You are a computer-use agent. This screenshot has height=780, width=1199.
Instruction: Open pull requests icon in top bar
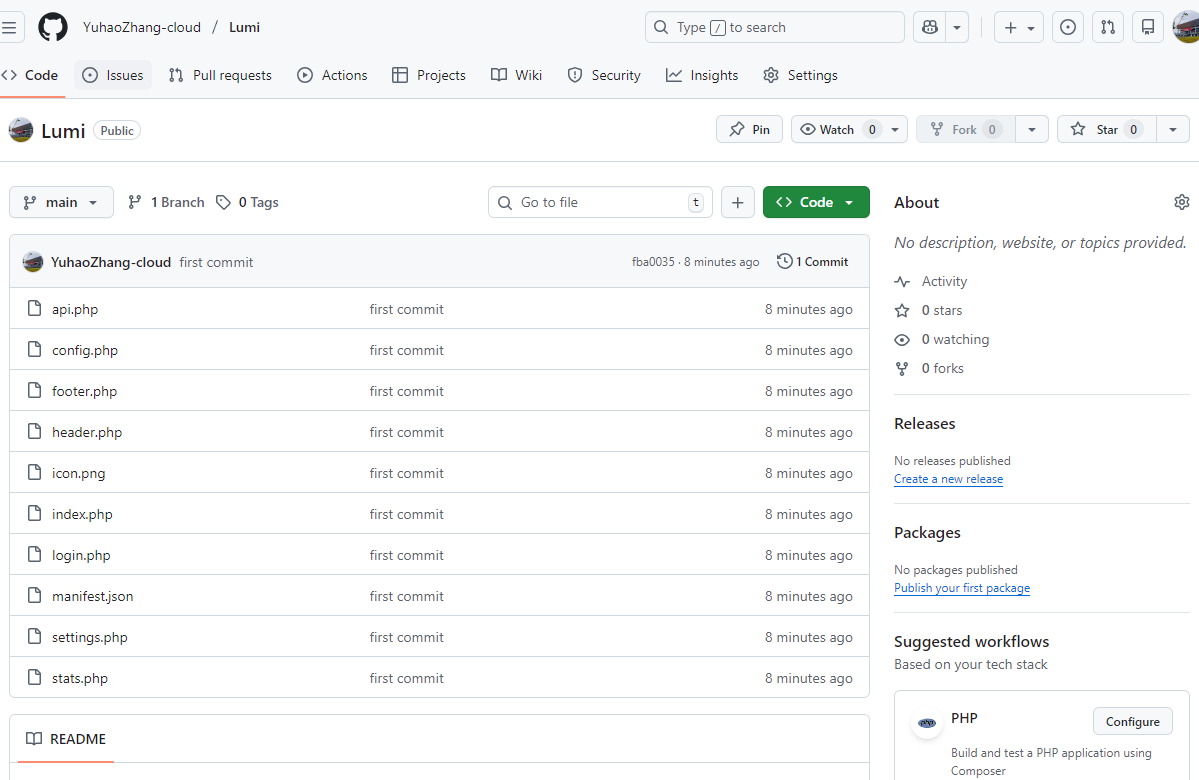tap(1108, 27)
